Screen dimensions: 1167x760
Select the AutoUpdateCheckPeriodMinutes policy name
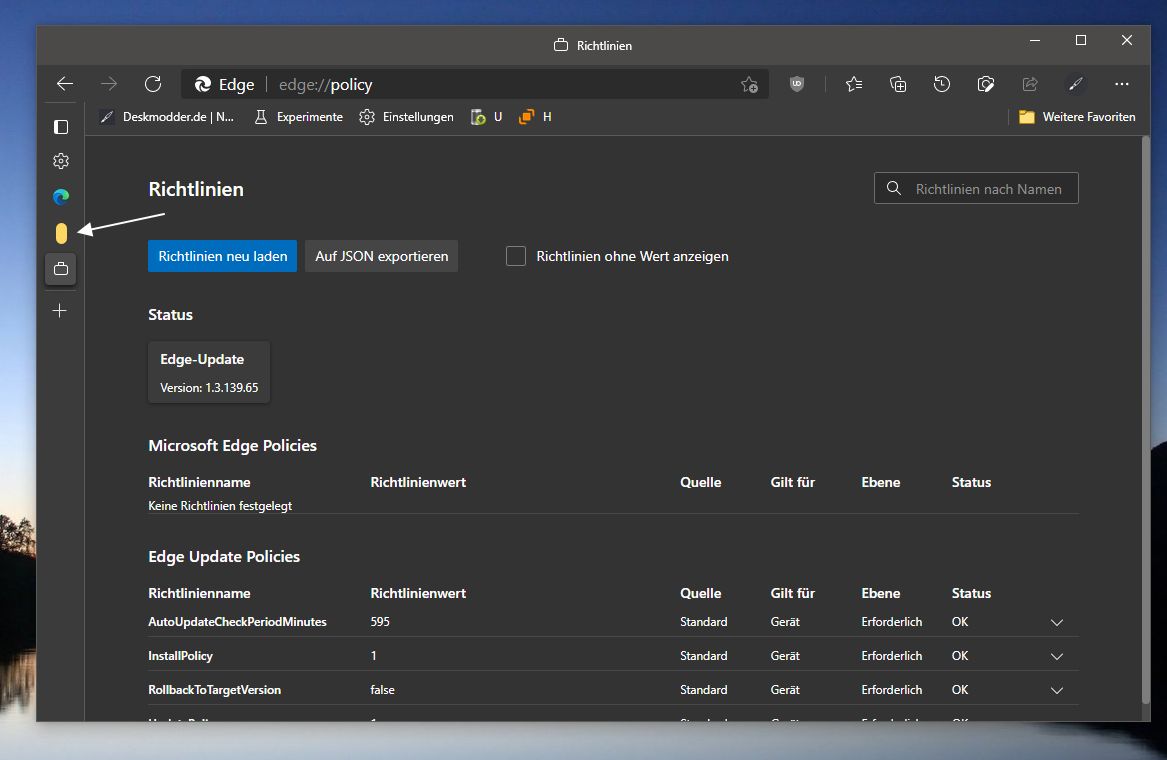(237, 622)
